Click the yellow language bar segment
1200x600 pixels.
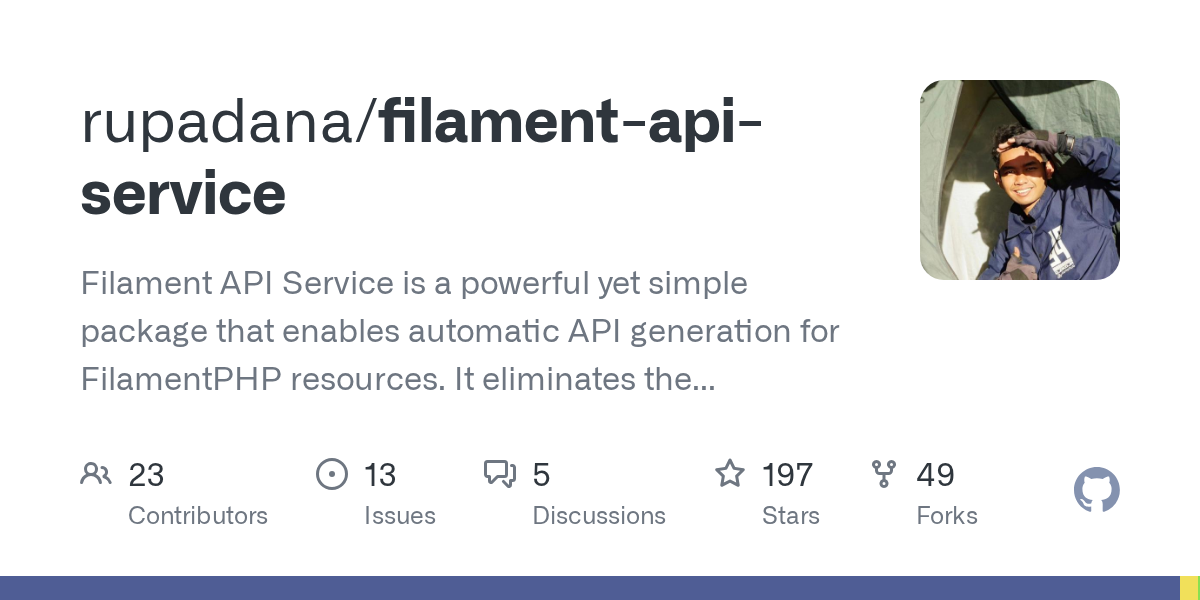point(1189,588)
